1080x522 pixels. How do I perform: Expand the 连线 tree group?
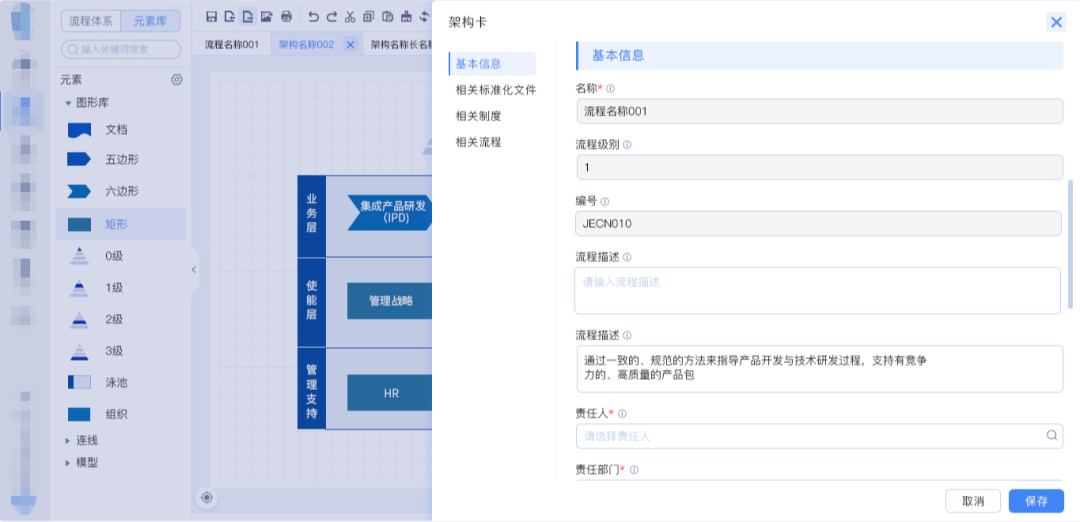click(x=68, y=440)
